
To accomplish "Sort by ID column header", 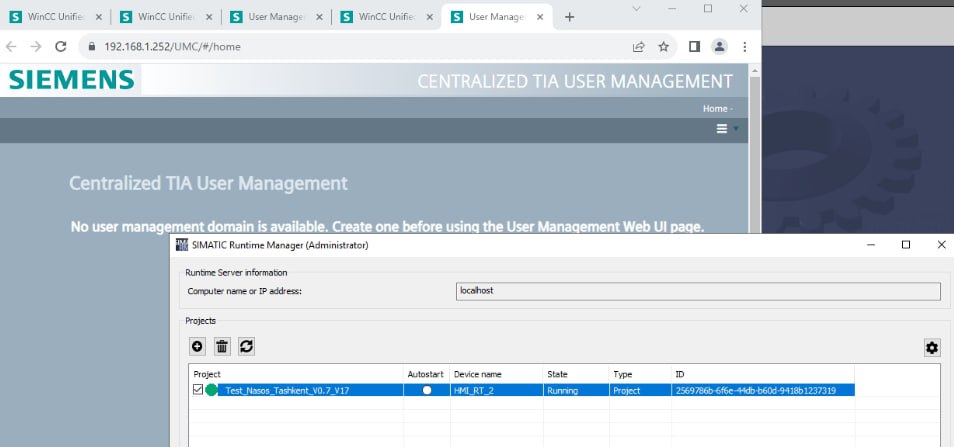I will (x=764, y=374).
